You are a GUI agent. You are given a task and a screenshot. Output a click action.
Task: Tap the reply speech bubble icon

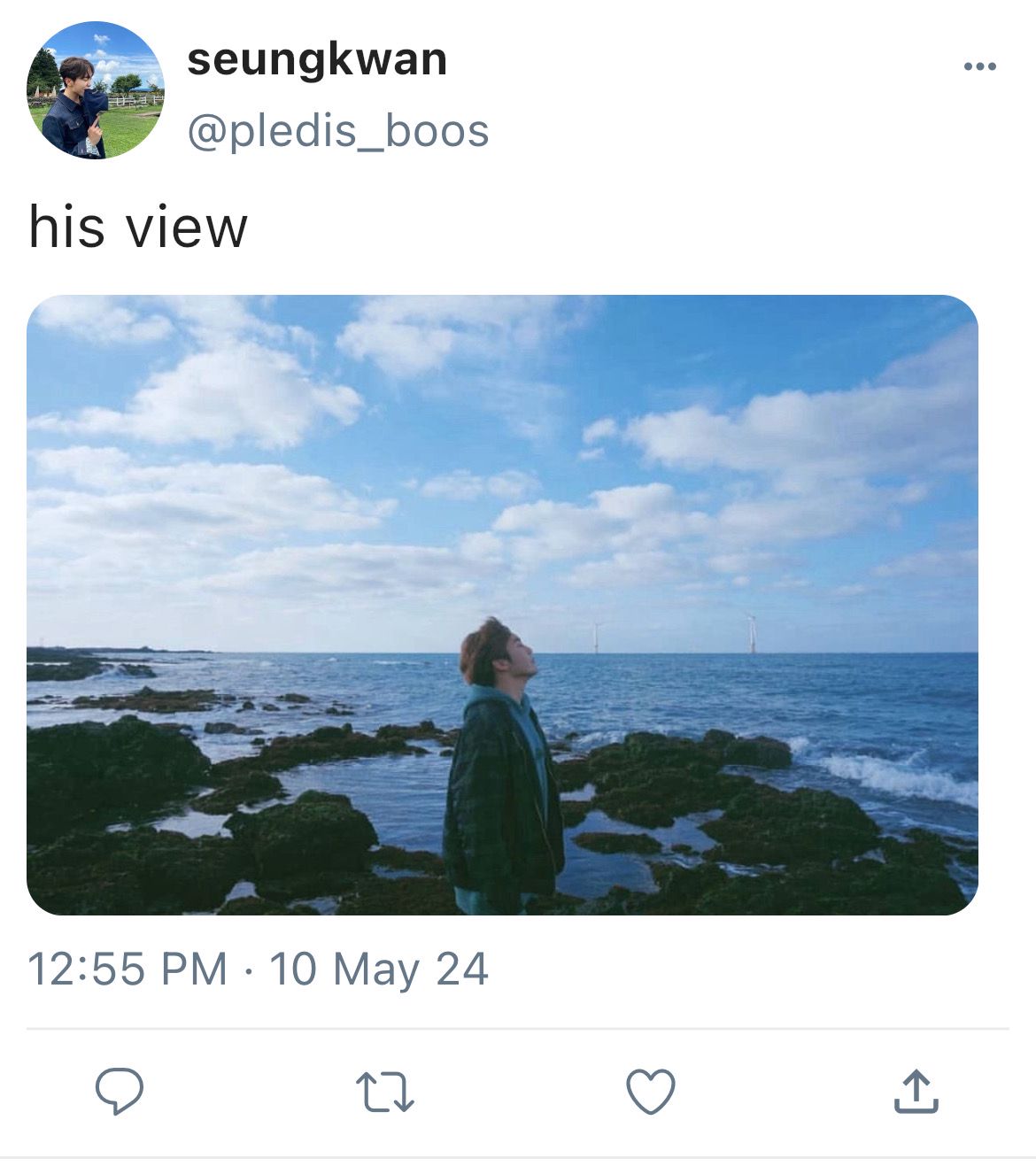tap(120, 1091)
